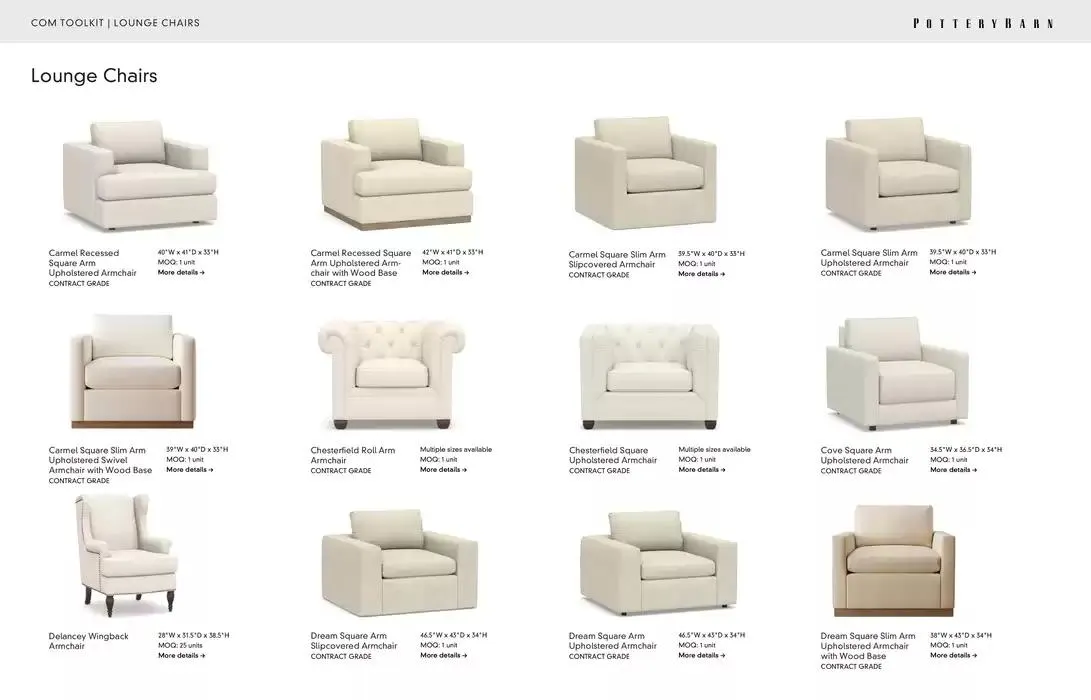Click the Carmel Square Slim Arm Upholstered Armchair title
The width and height of the screenshot is (1091, 700).
pyautogui.click(x=868, y=258)
